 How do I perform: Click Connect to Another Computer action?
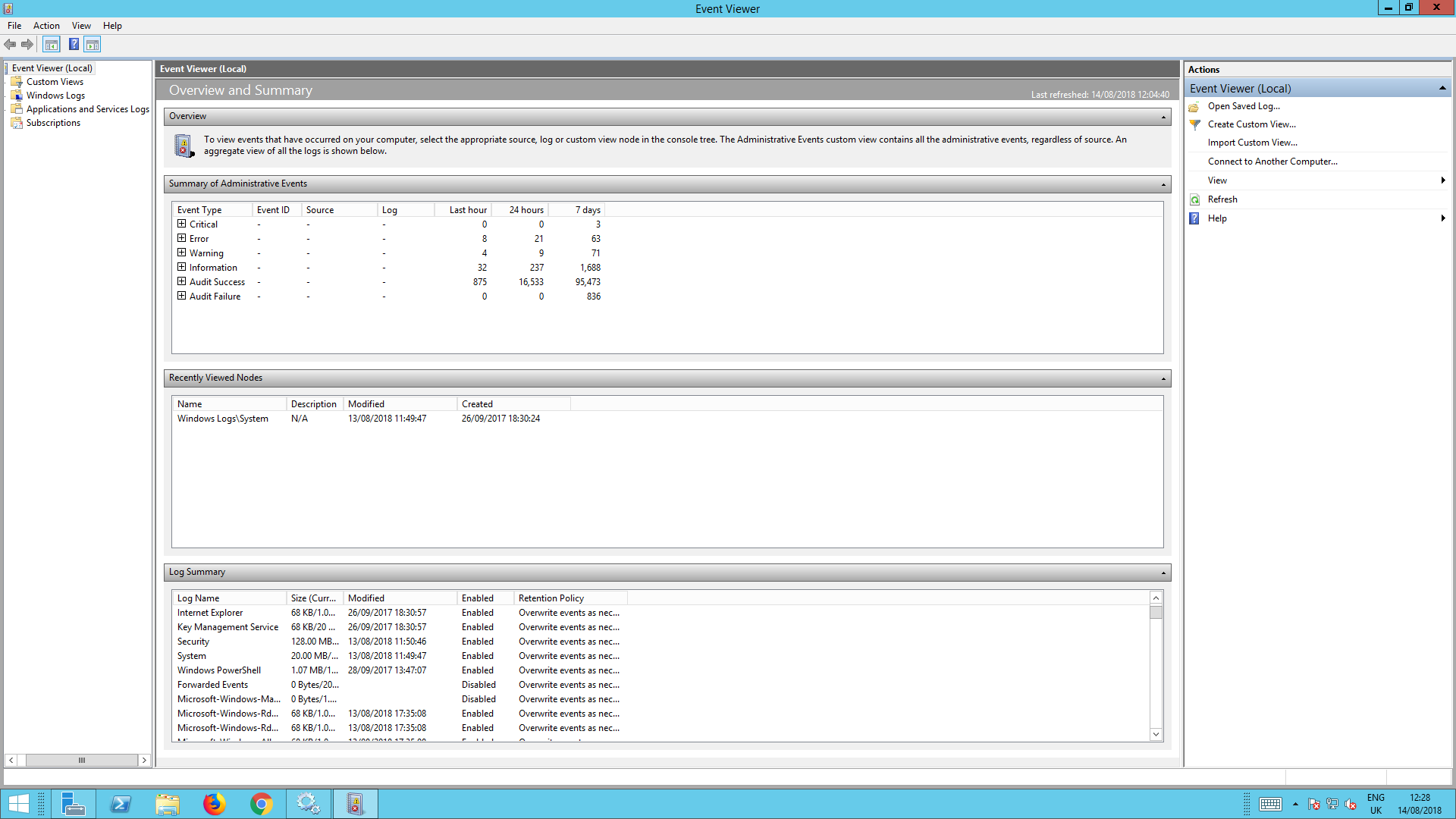pyautogui.click(x=1272, y=162)
